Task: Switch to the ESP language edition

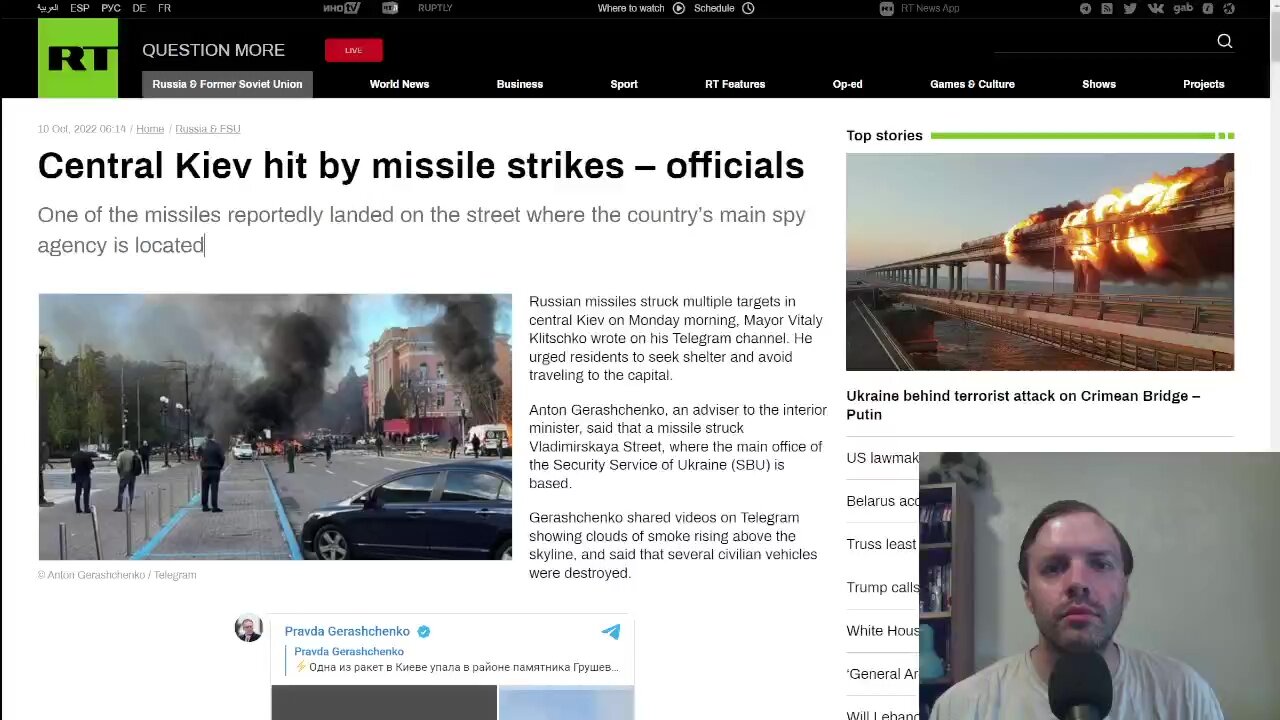Action: [x=80, y=8]
